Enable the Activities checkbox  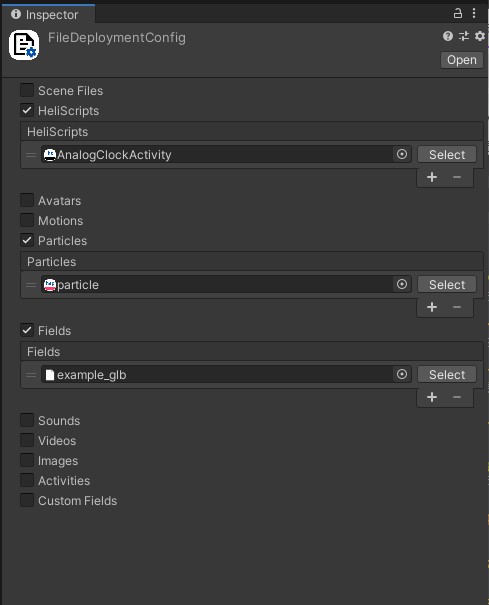click(x=27, y=480)
